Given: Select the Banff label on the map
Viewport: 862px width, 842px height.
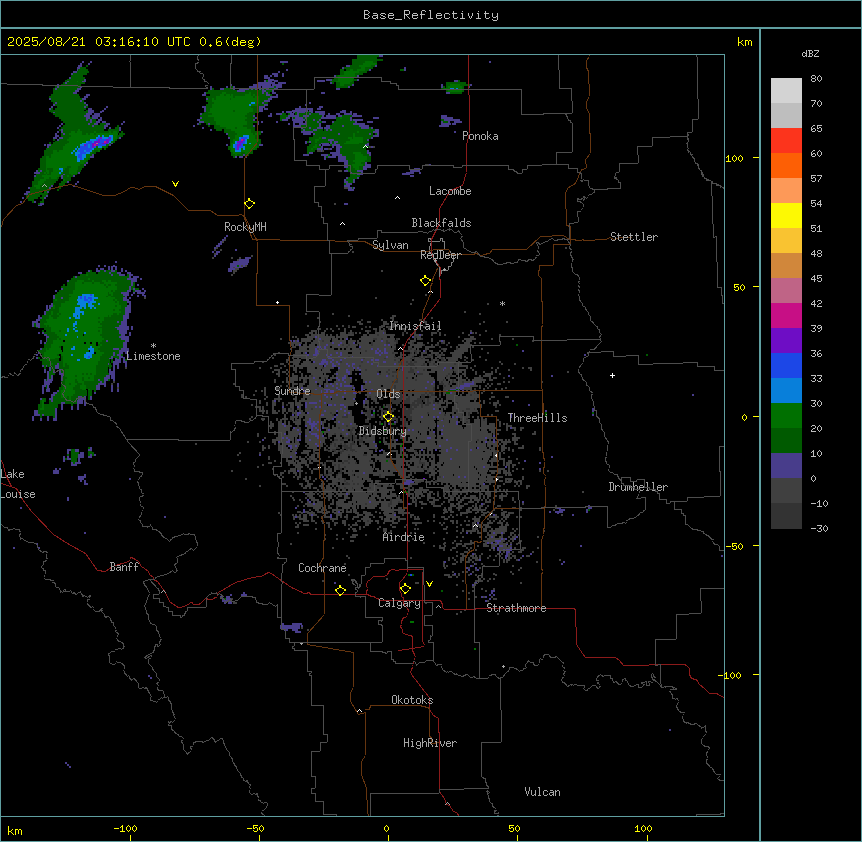Looking at the screenshot, I should click(124, 567).
